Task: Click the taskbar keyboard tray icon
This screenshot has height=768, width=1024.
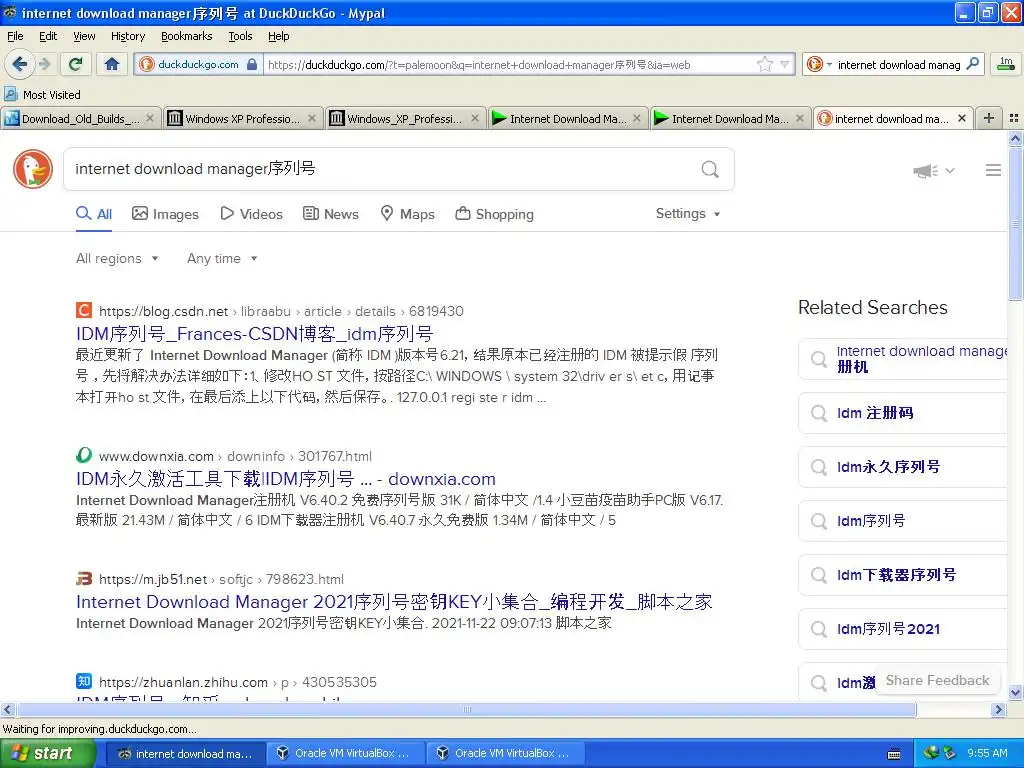Action: click(894, 754)
